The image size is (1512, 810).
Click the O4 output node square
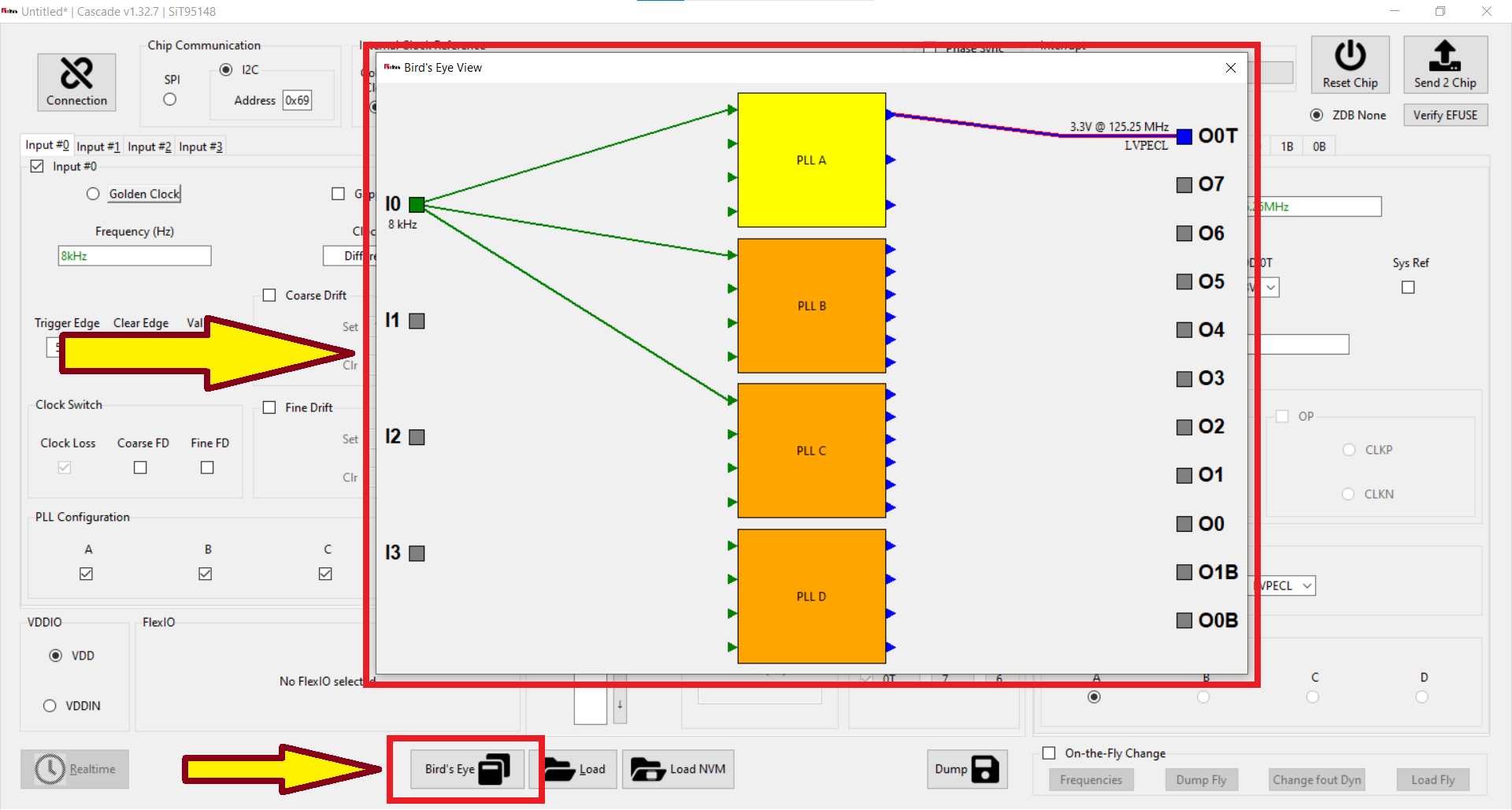(x=1184, y=330)
